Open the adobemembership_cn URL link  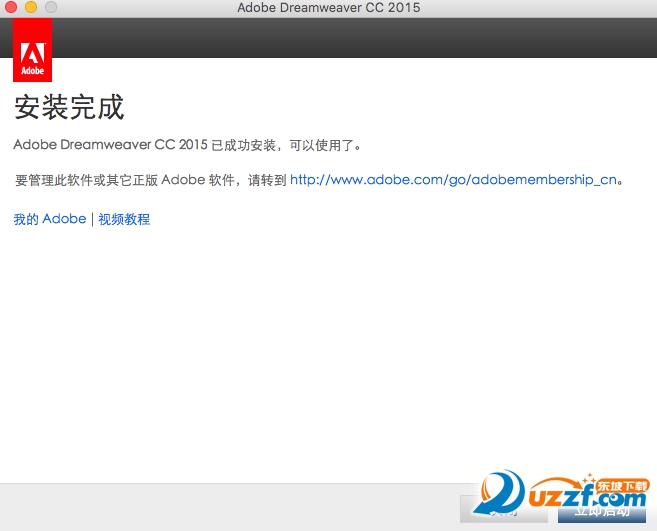pos(453,180)
